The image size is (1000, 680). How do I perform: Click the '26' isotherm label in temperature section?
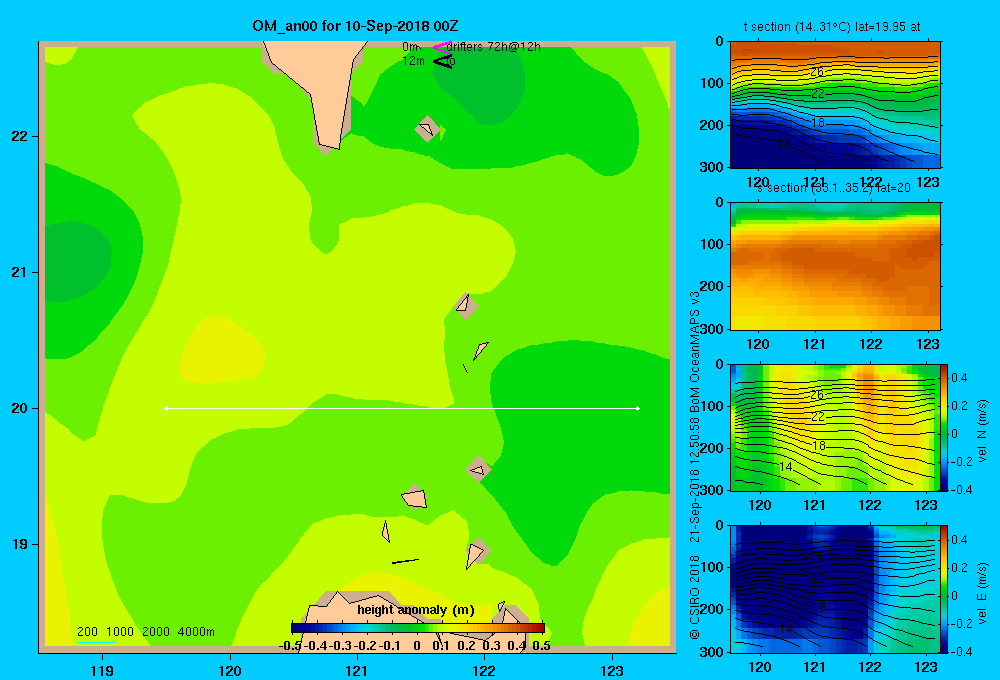point(817,71)
